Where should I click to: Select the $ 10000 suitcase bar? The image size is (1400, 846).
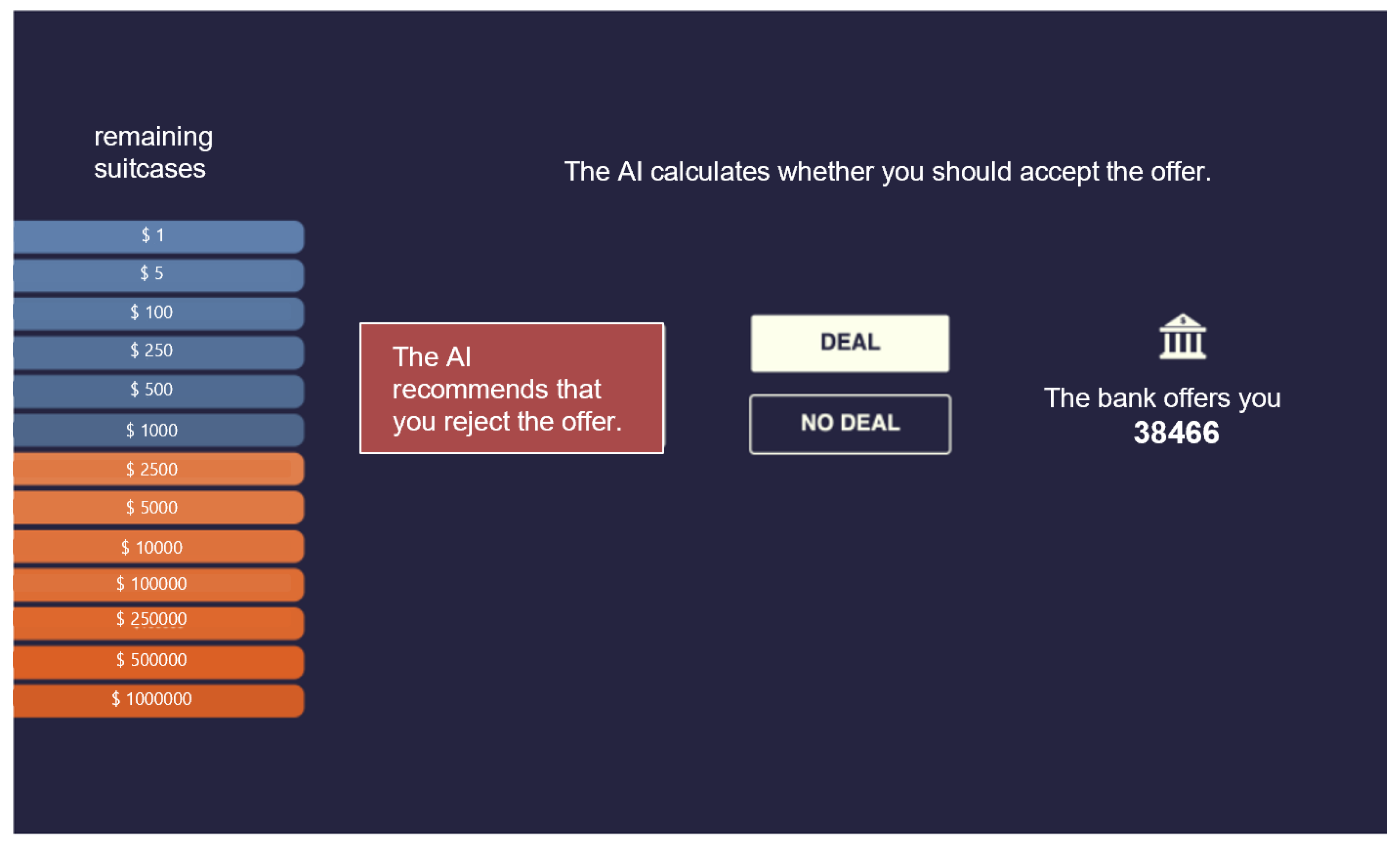157,547
